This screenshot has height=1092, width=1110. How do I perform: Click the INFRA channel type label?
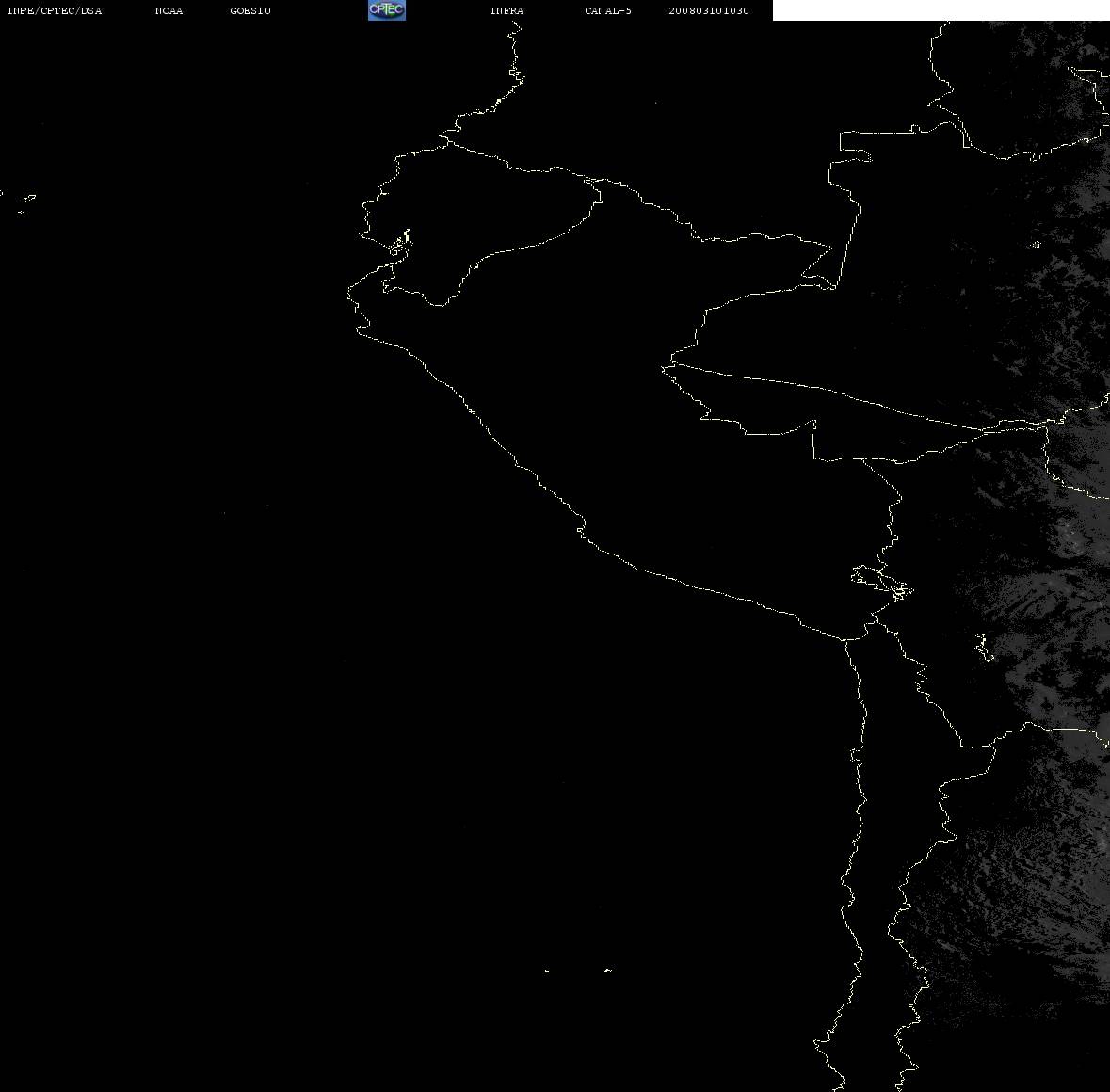[507, 10]
